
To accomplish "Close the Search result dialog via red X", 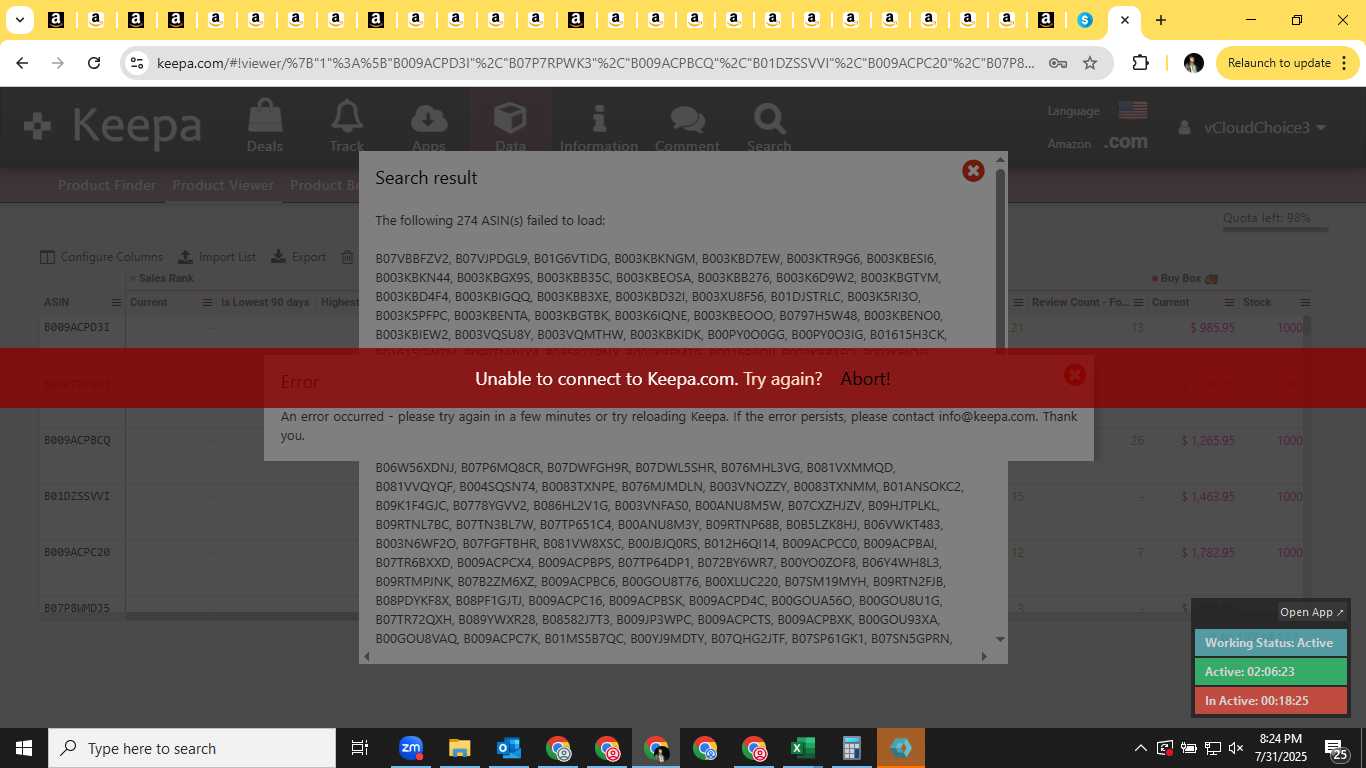I will (x=973, y=171).
